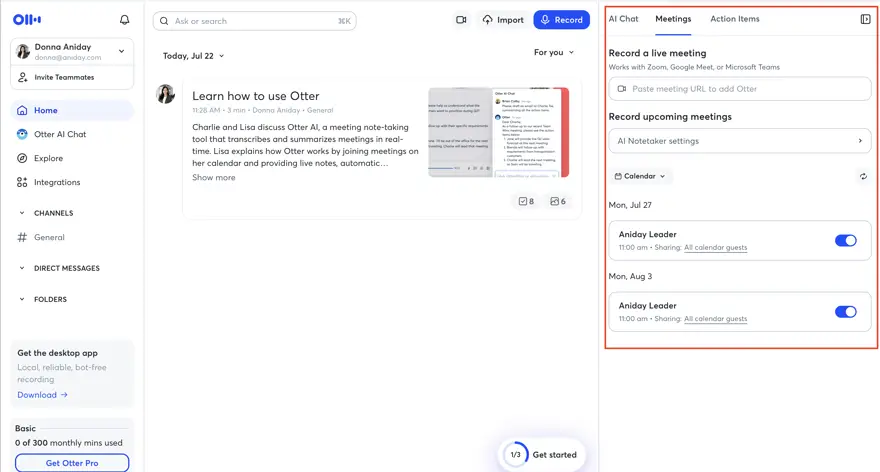The image size is (880, 472).
Task: Click the author avatar next to conversation card
Action: coord(166,94)
